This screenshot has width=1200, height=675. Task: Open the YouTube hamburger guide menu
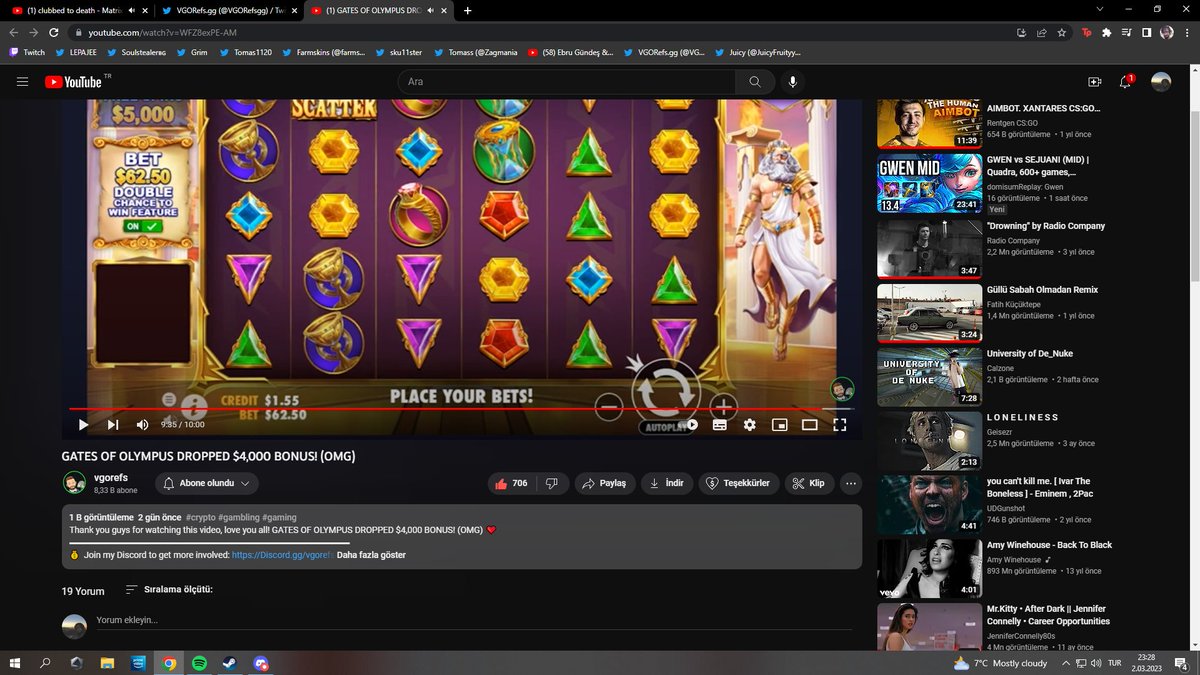pos(23,82)
